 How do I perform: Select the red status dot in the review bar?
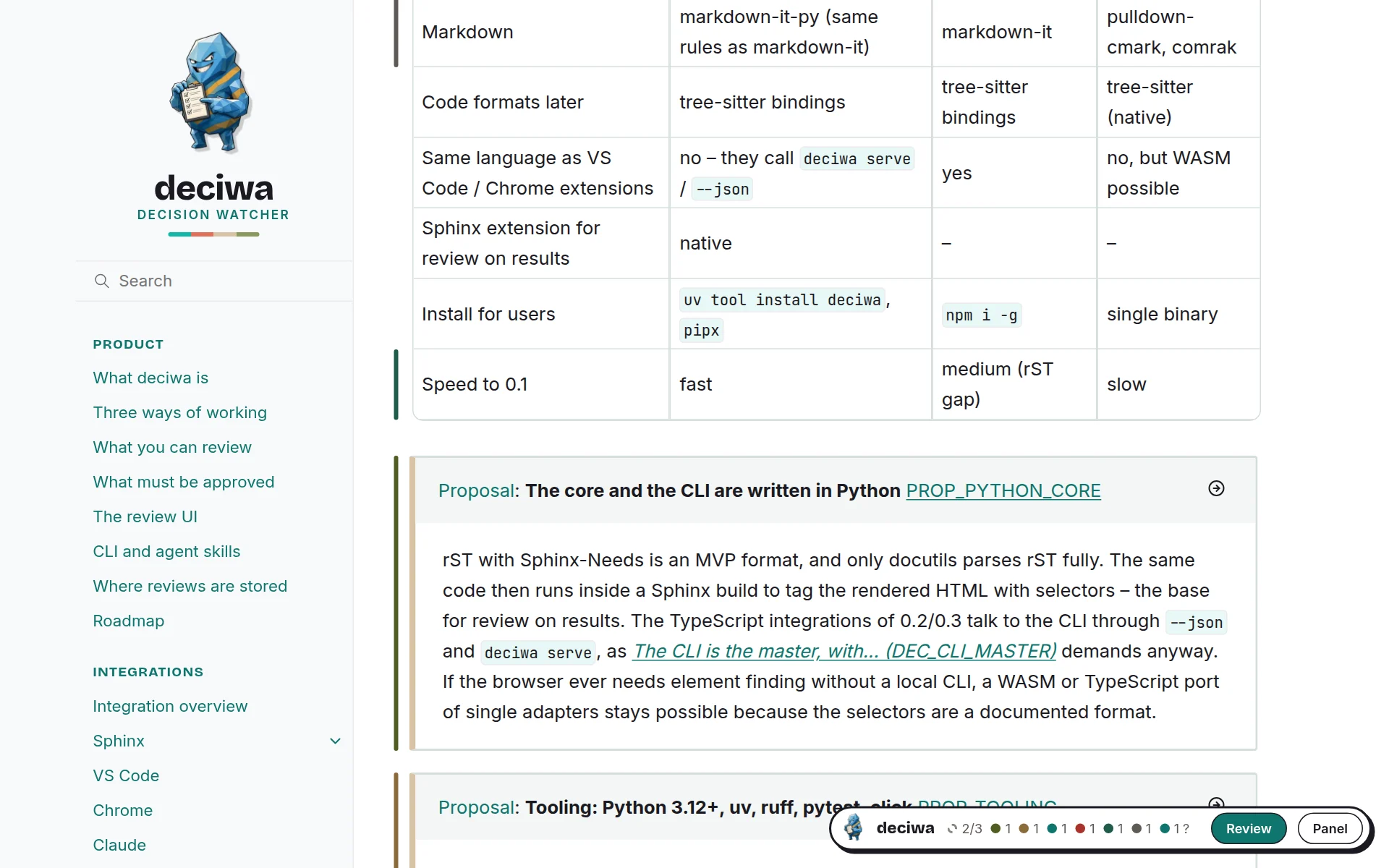point(1080,828)
